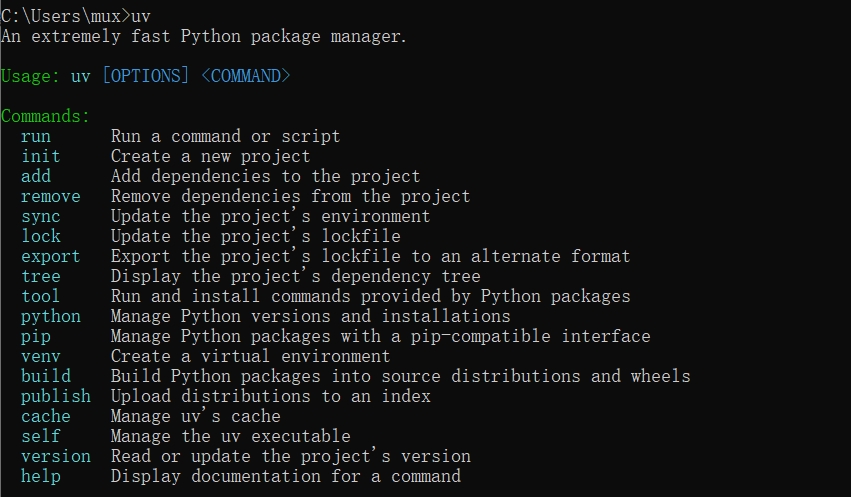Screen dimensions: 851x497
Task: Click the 'tree' command entry
Action: pyautogui.click(x=41, y=276)
